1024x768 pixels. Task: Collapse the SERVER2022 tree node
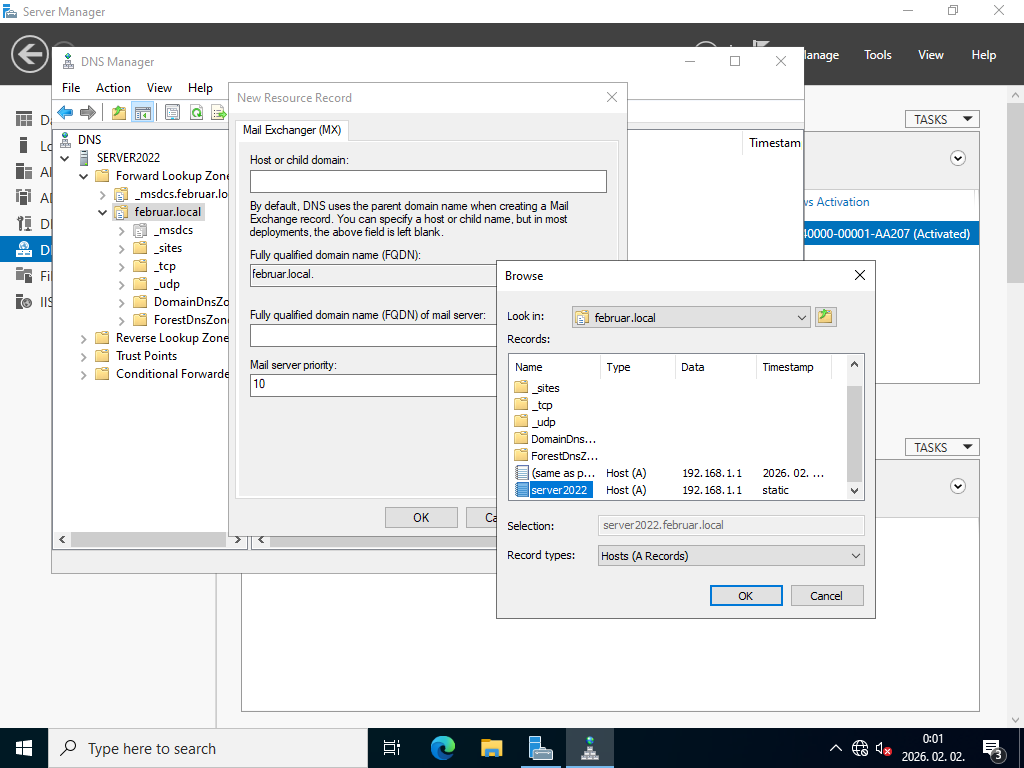coord(66,158)
